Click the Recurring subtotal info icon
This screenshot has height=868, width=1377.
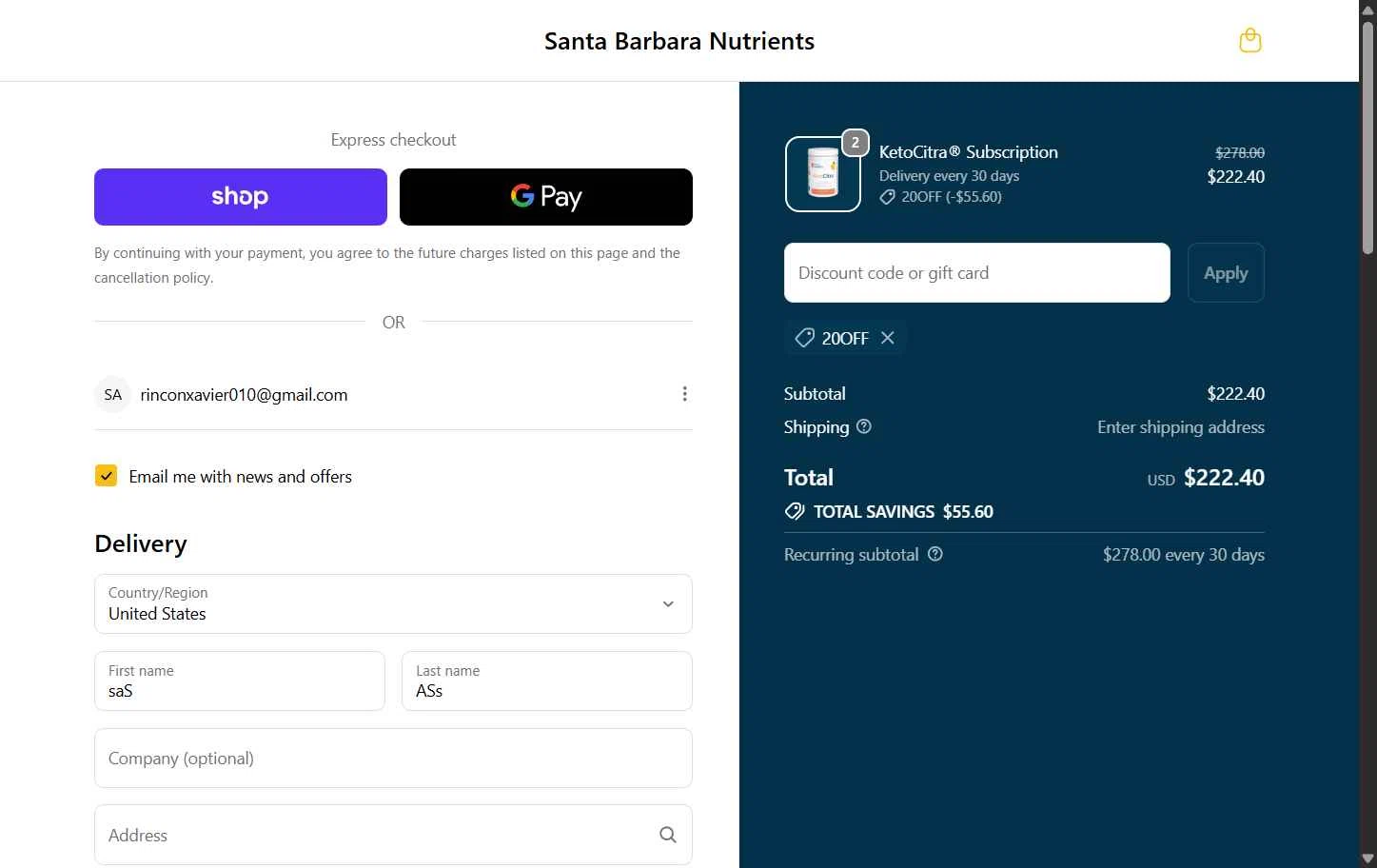coord(935,554)
